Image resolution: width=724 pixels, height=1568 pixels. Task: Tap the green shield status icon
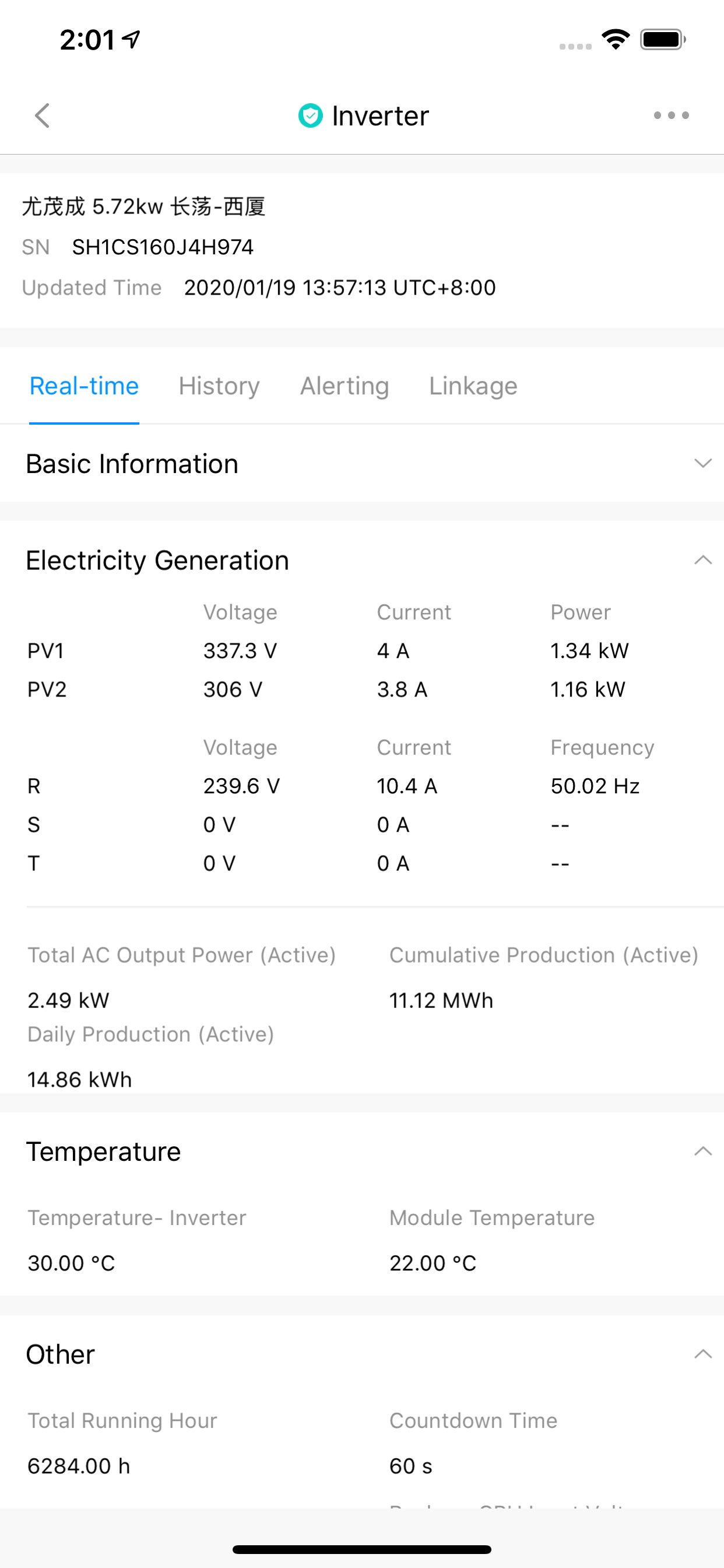[x=310, y=115]
